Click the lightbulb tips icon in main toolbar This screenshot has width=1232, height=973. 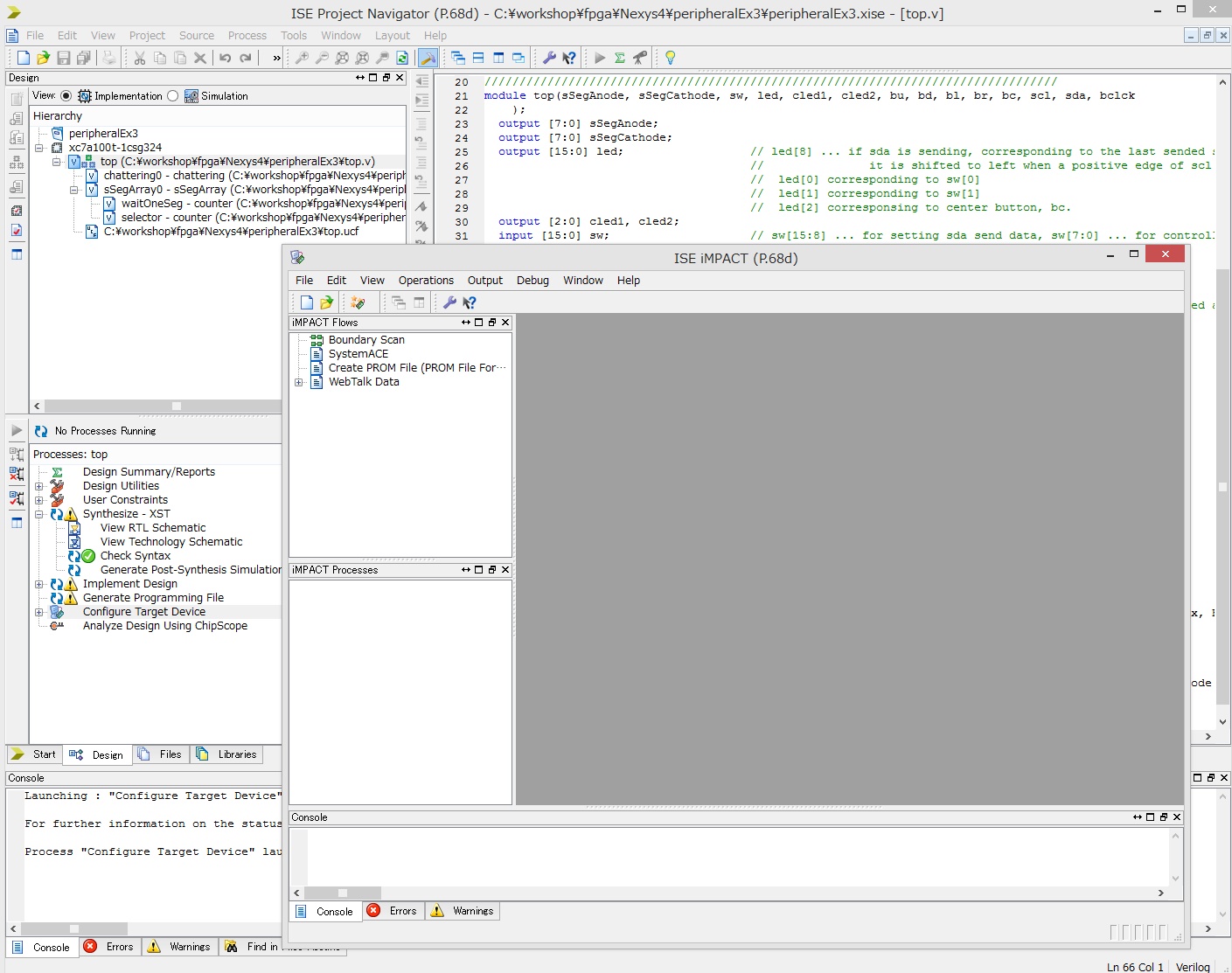coord(670,58)
